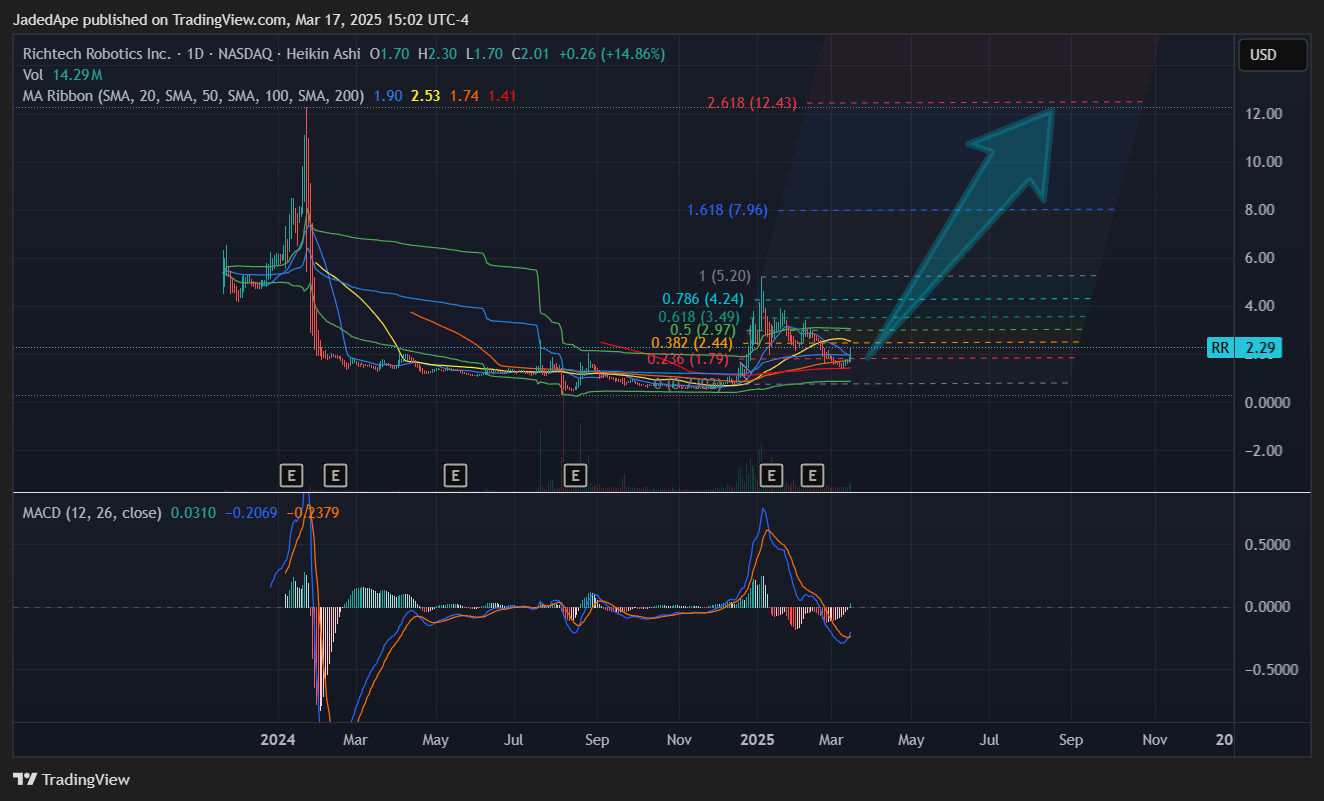Open the USD currency selector
This screenshot has height=801, width=1324.
tap(1272, 55)
